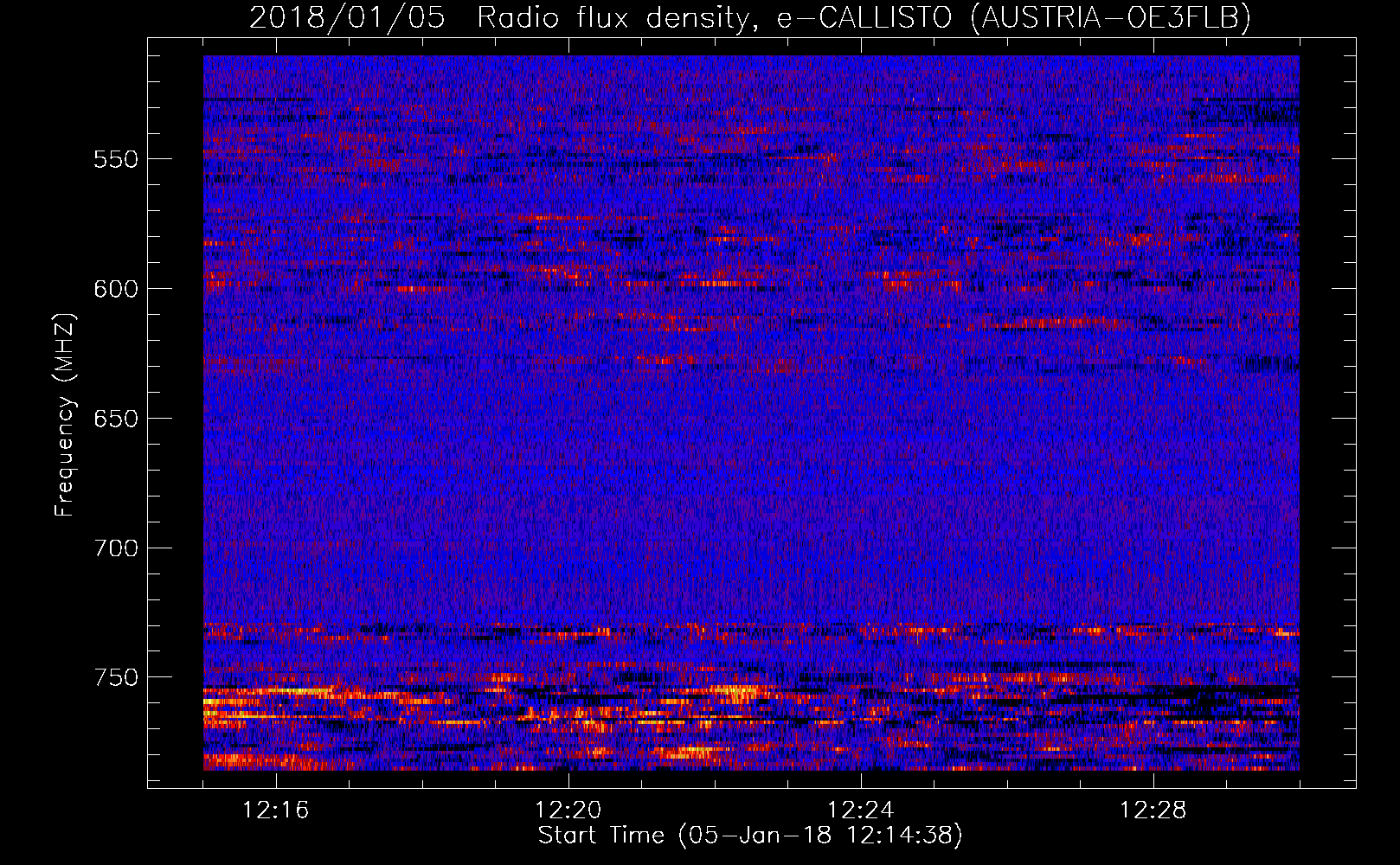Click the "12:20" time tick label
The image size is (1400, 865).
coord(568,811)
